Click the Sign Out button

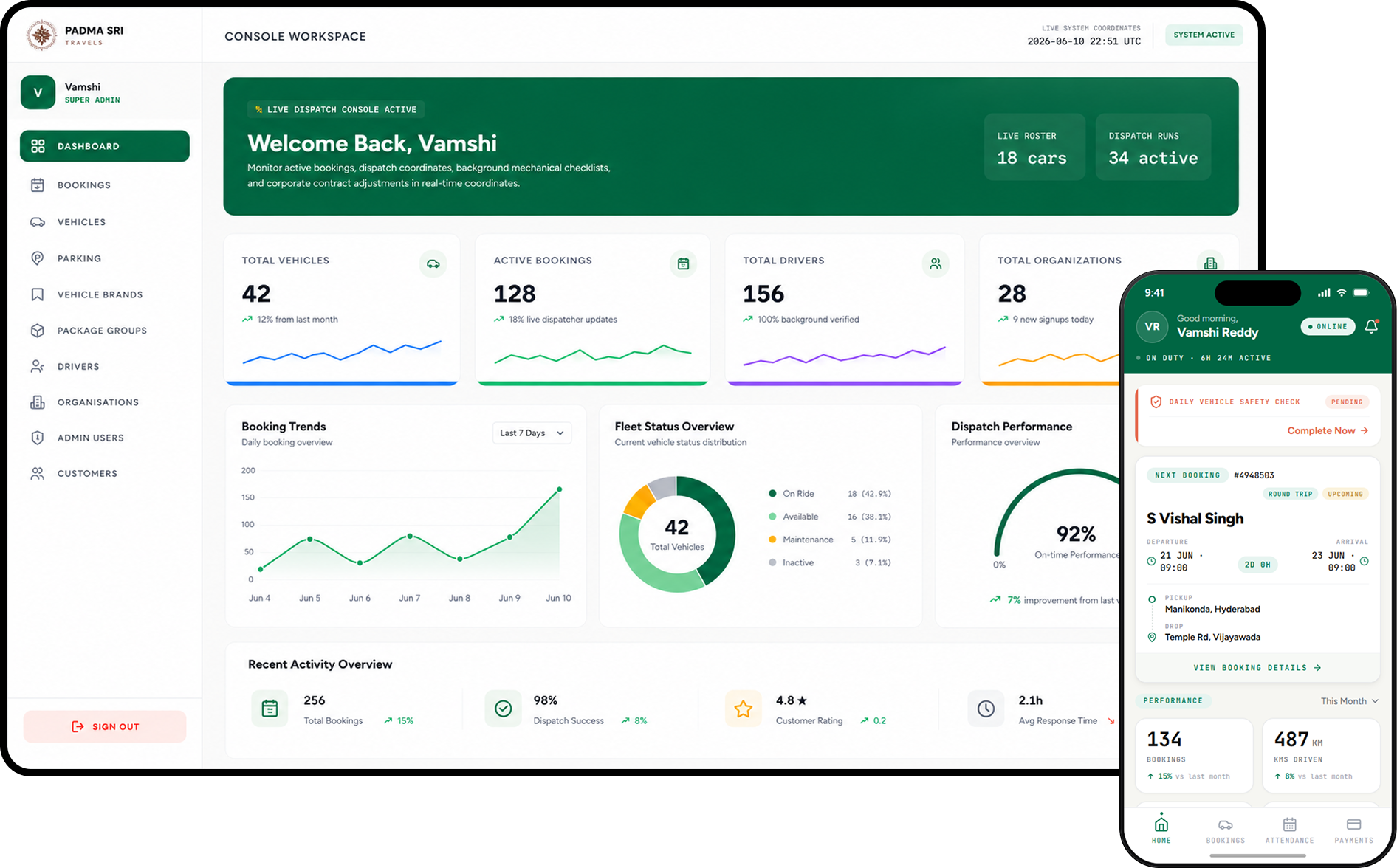105,726
